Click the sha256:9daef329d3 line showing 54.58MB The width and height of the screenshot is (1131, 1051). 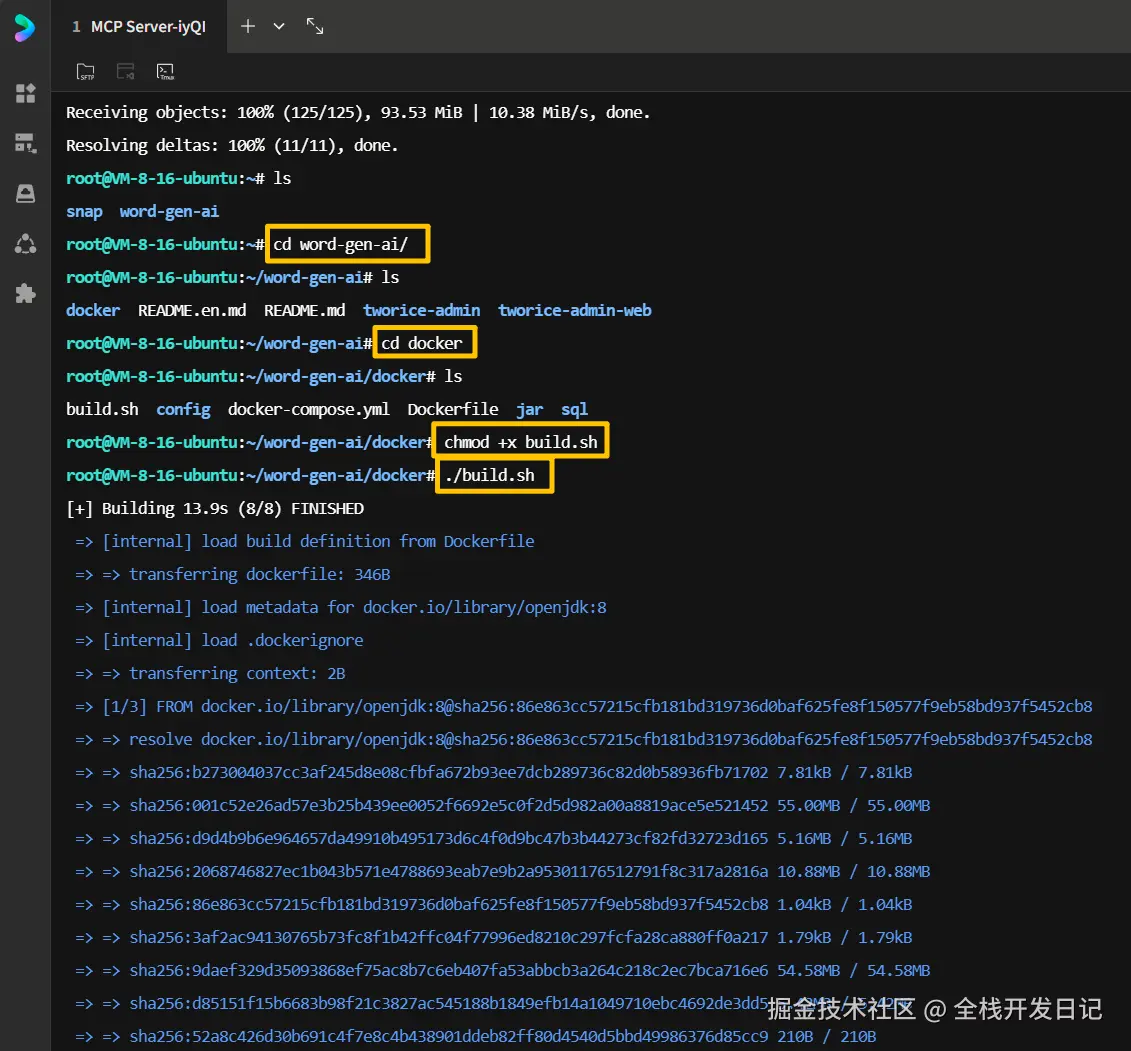pos(502,970)
